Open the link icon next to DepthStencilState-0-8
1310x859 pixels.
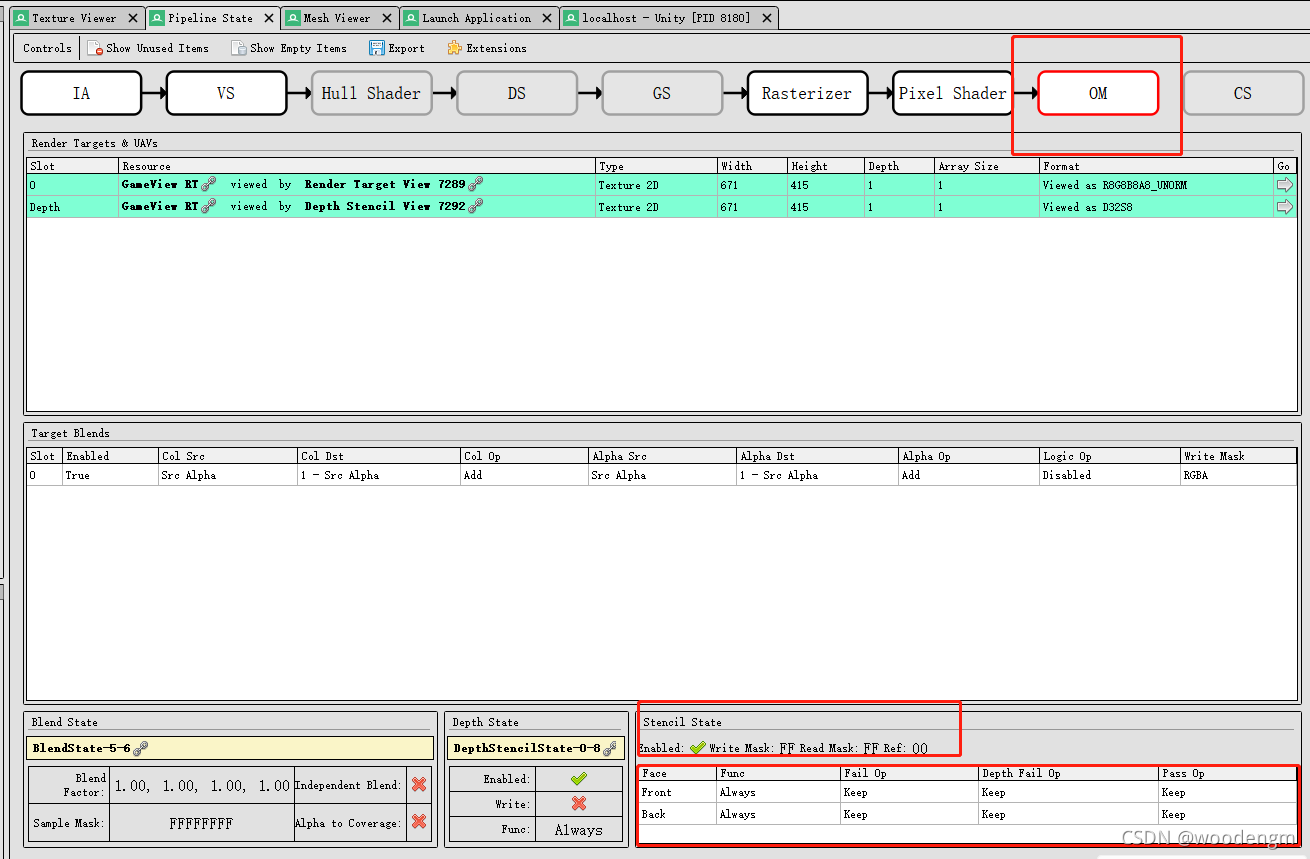610,748
